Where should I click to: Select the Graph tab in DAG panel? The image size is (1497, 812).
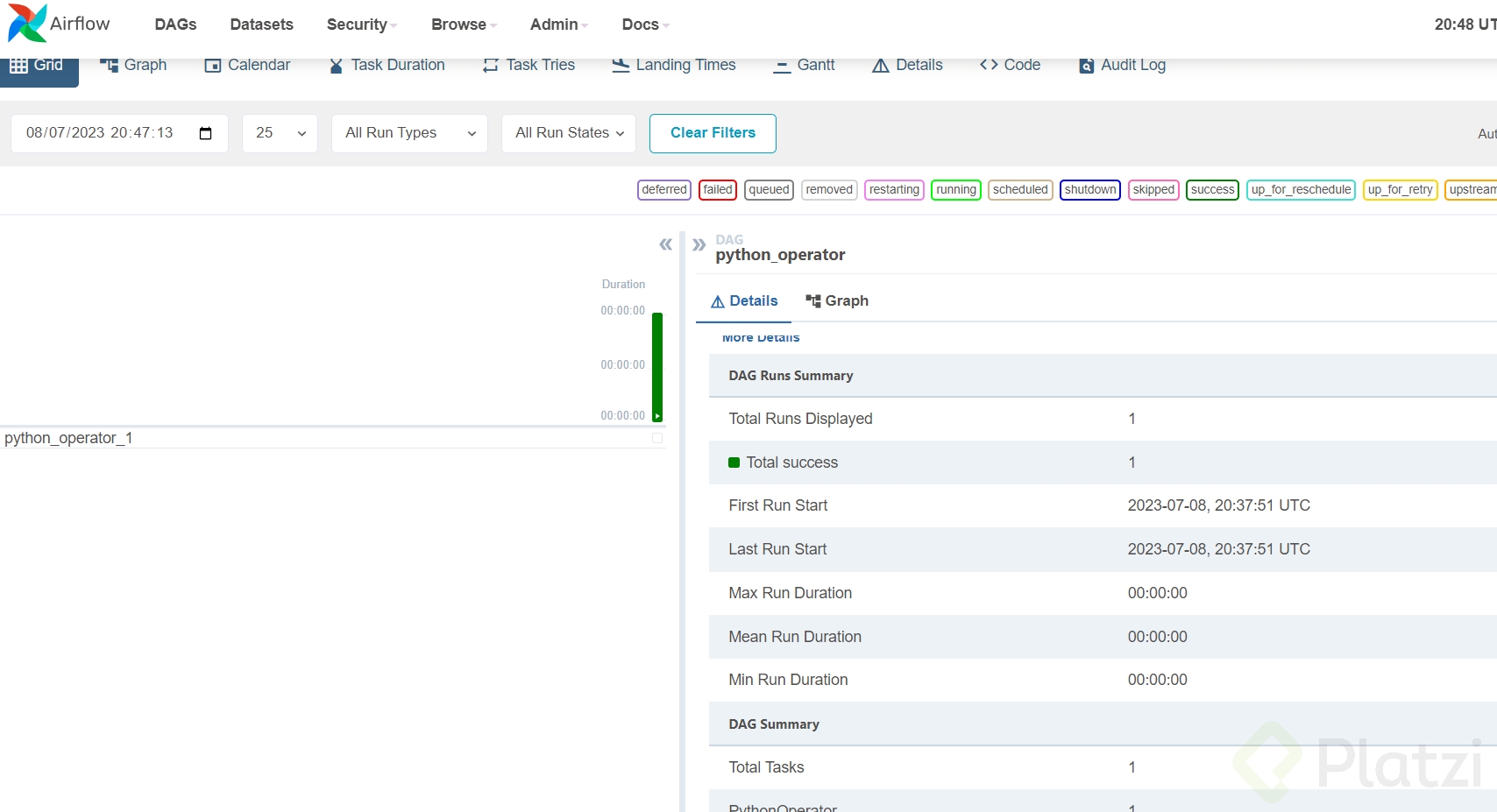coord(837,301)
